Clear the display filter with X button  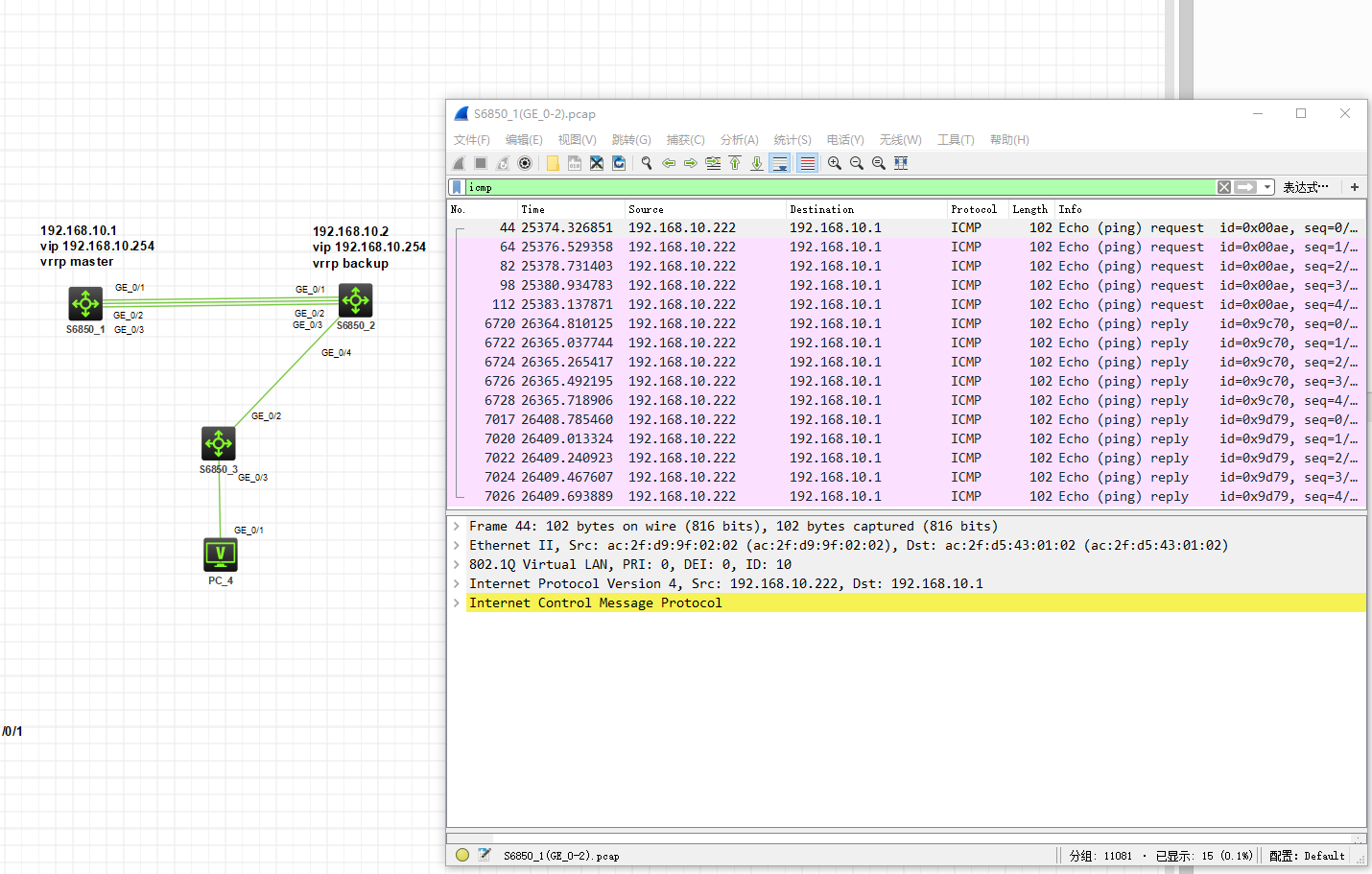click(x=1224, y=187)
